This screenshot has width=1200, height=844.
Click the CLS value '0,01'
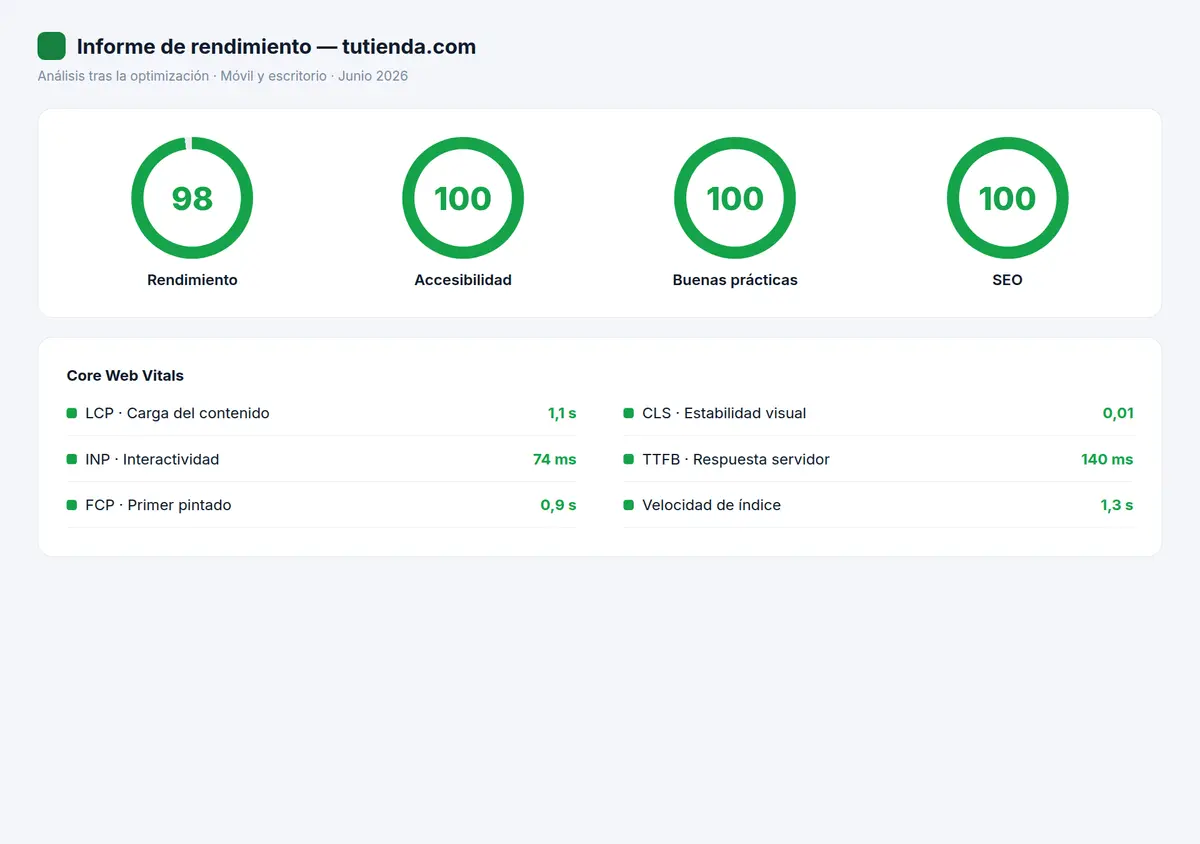[x=1118, y=413]
